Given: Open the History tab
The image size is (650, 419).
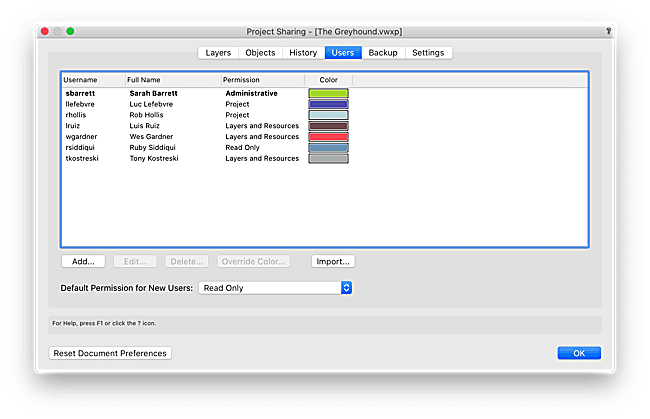Looking at the screenshot, I should [303, 53].
